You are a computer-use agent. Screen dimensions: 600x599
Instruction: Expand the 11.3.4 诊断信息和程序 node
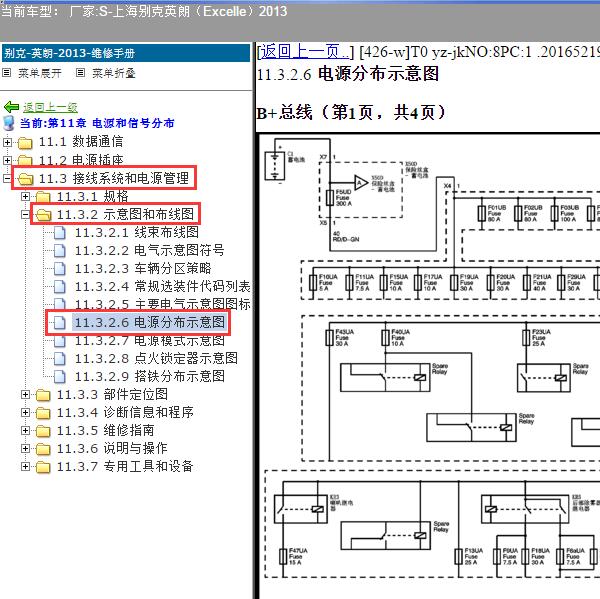25,413
